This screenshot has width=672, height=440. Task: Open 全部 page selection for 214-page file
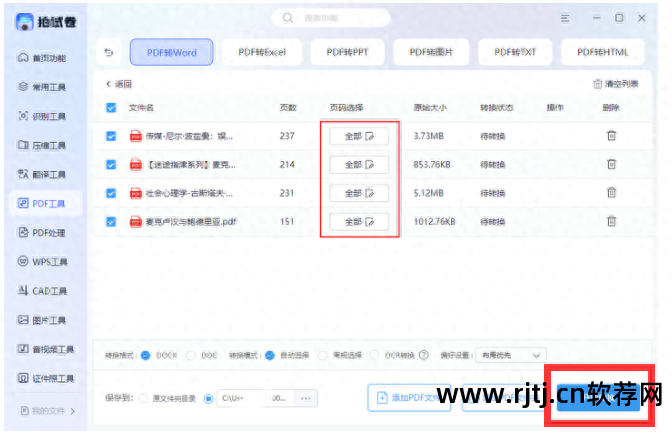click(x=359, y=165)
